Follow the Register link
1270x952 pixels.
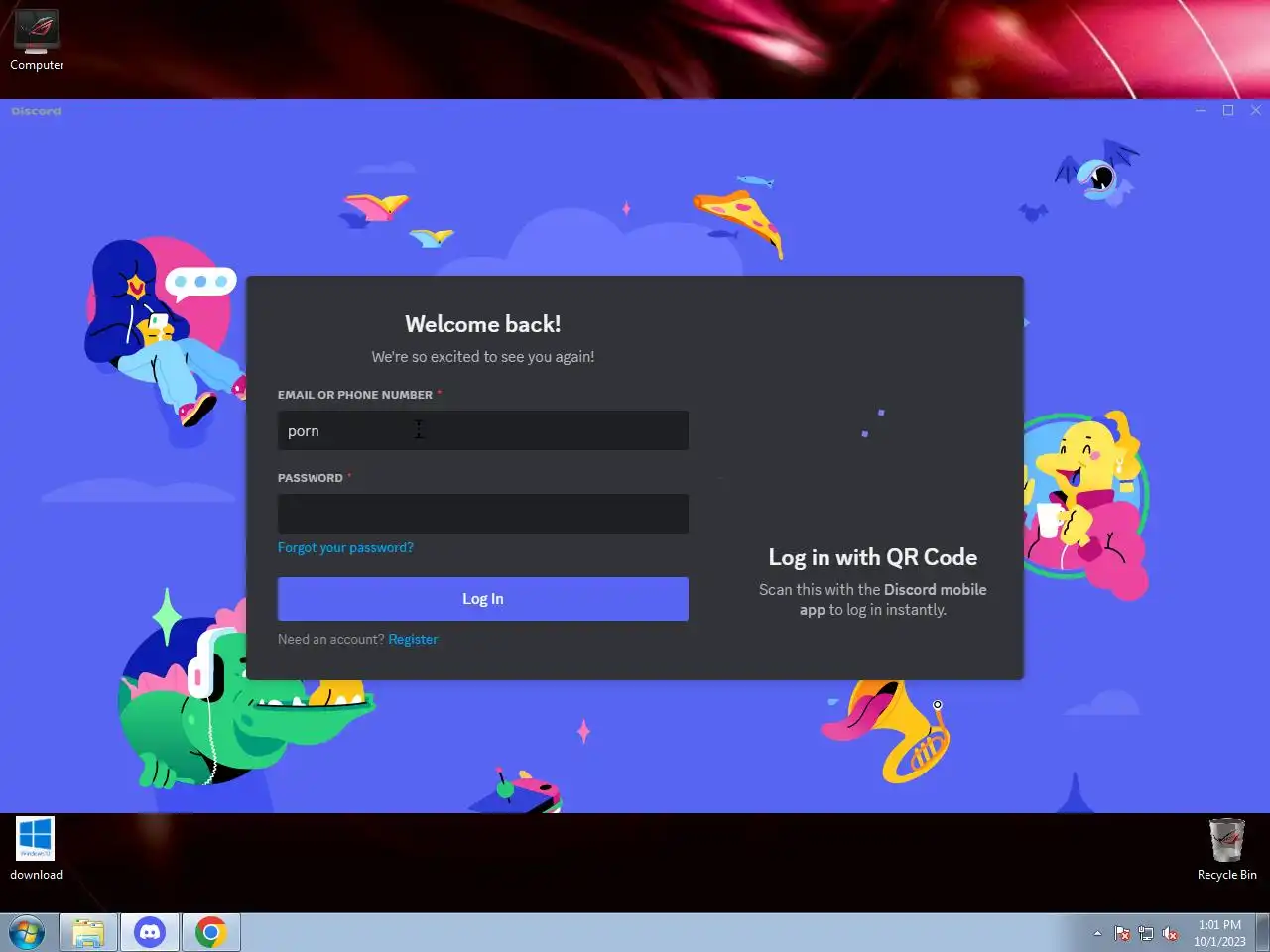tap(413, 639)
